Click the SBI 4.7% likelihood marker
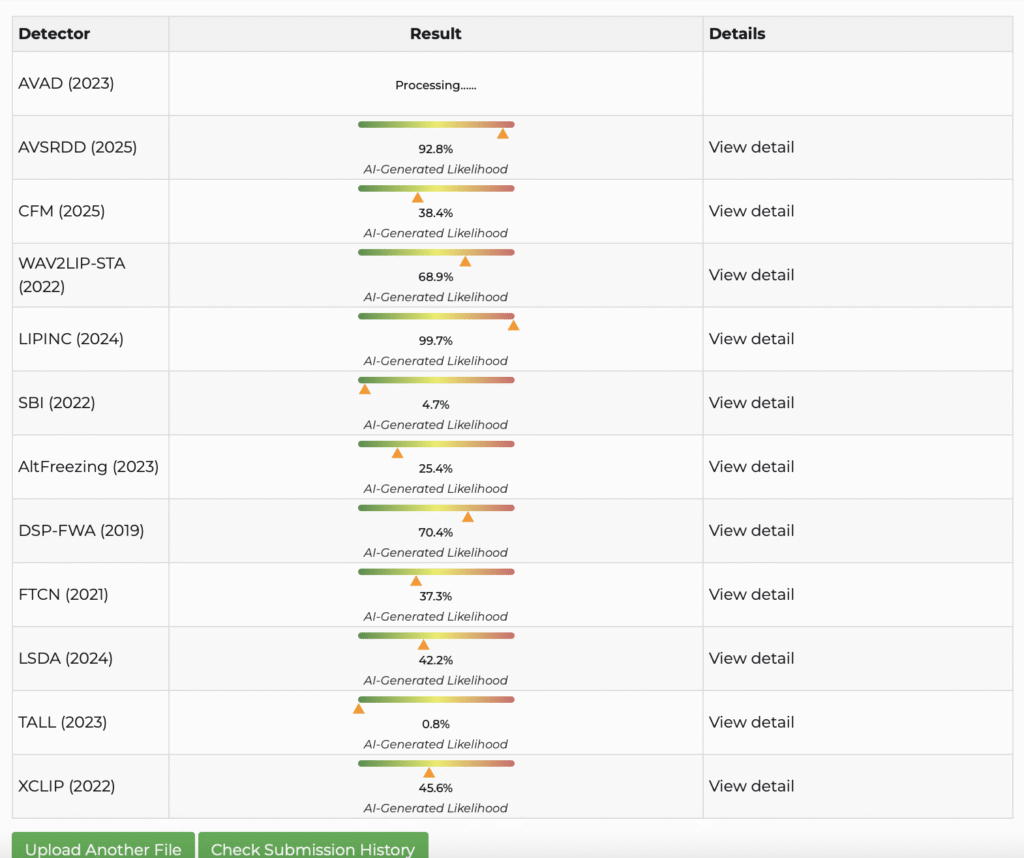 coord(365,389)
